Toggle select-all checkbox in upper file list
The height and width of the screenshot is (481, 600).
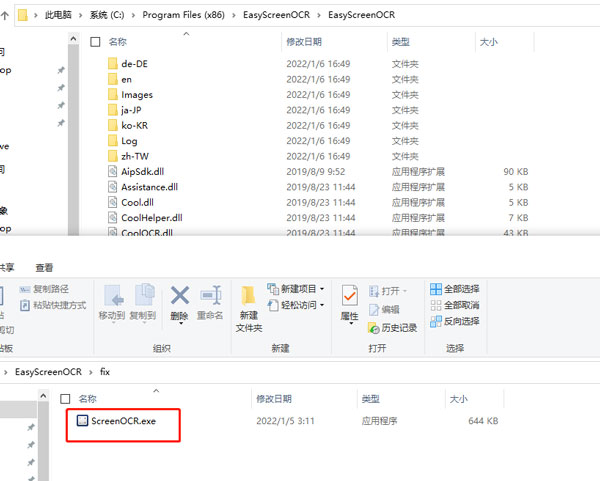pos(95,42)
